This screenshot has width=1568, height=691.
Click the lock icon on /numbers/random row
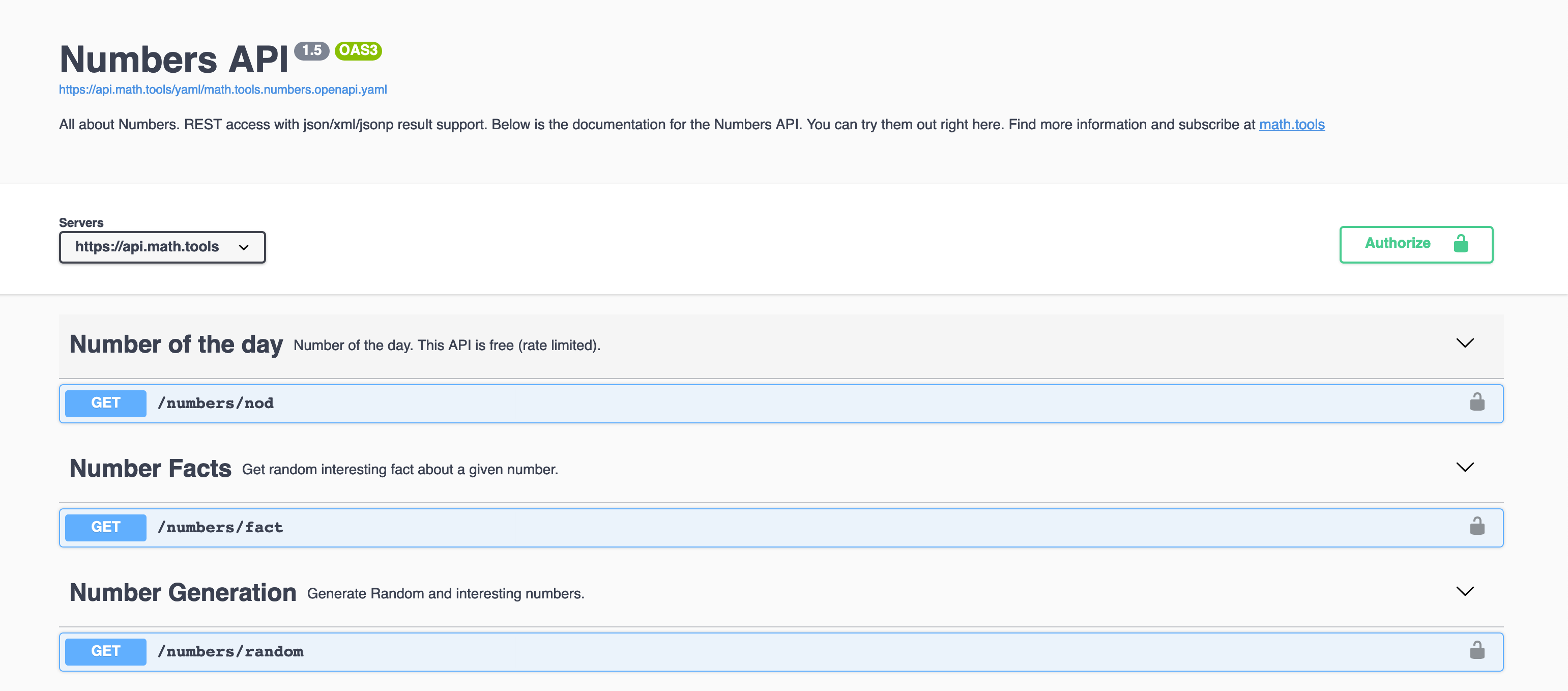click(1477, 651)
